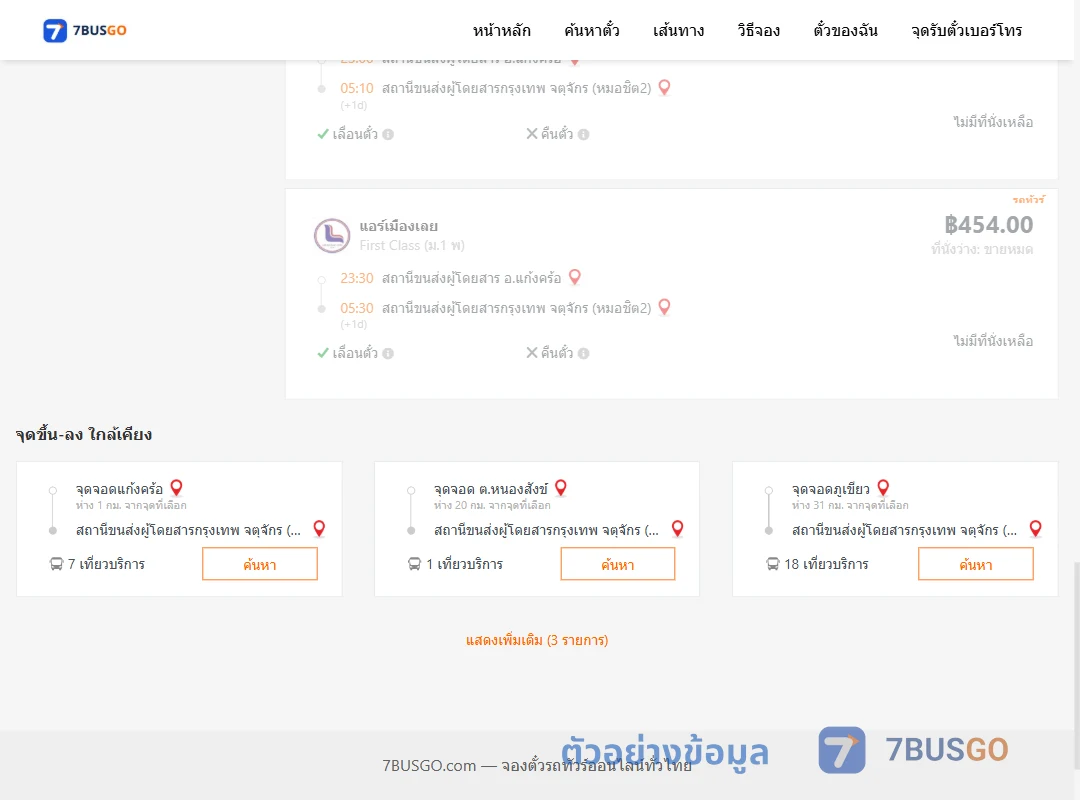Click info icon beside เลื่อนตั๋ว in 05:10 trip
The image size is (1080, 800).
pos(388,134)
